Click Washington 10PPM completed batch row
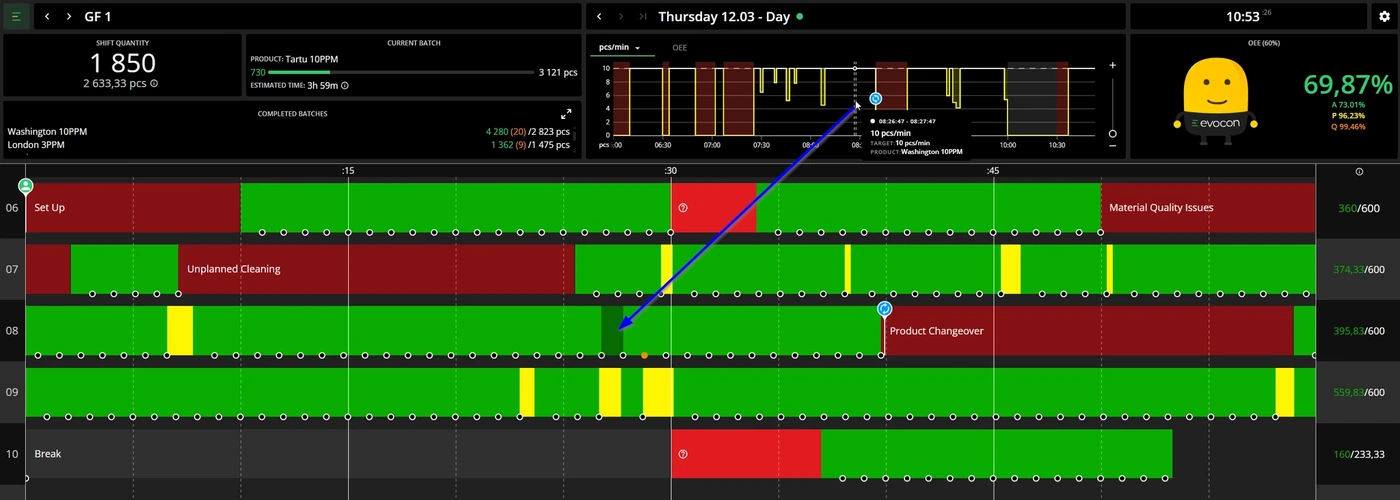Viewport: 1400px width, 500px height. [289, 131]
